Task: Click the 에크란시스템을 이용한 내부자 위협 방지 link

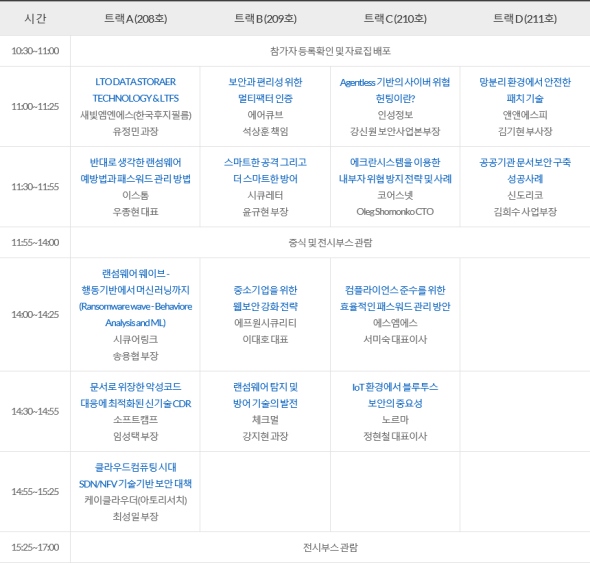Action: coord(395,170)
